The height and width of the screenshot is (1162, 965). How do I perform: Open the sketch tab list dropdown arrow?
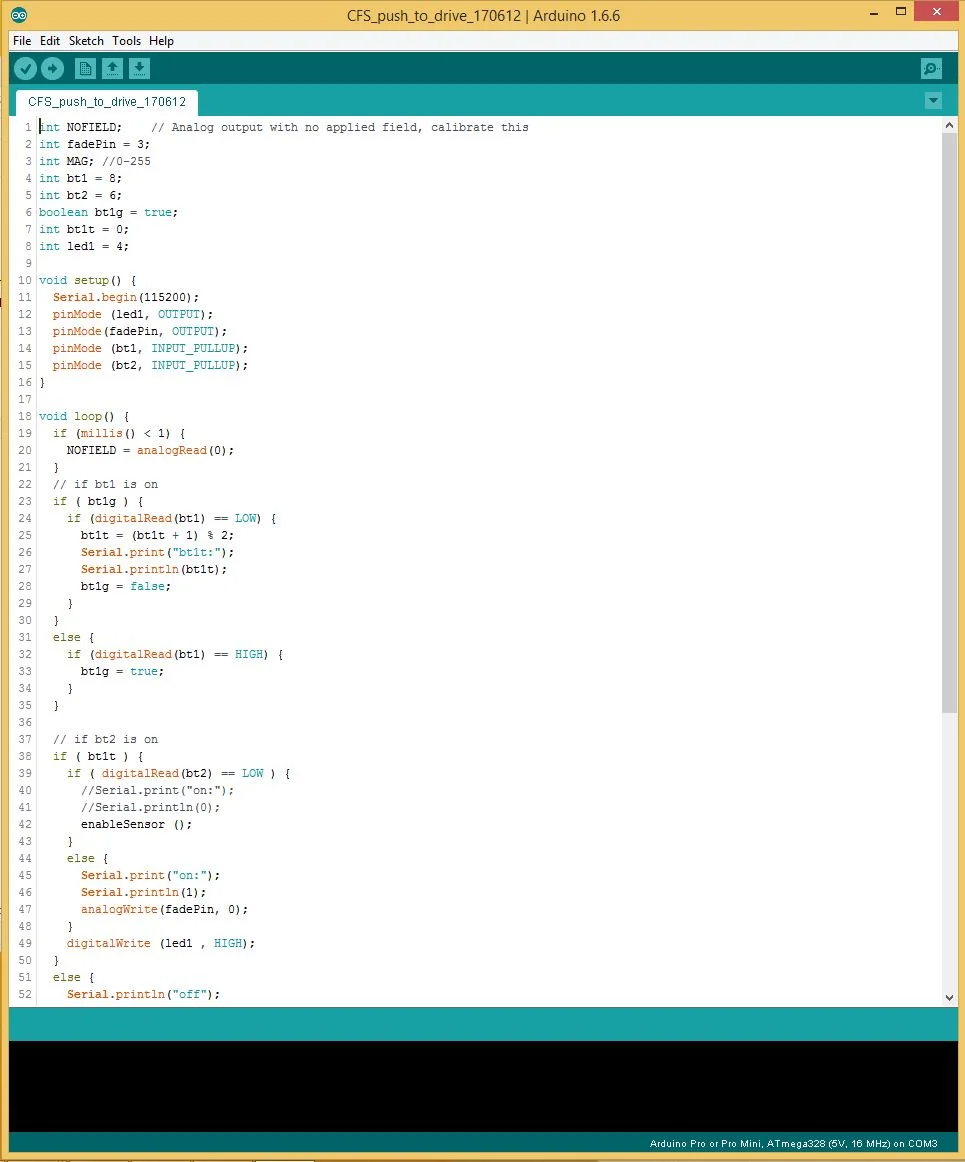pos(932,100)
